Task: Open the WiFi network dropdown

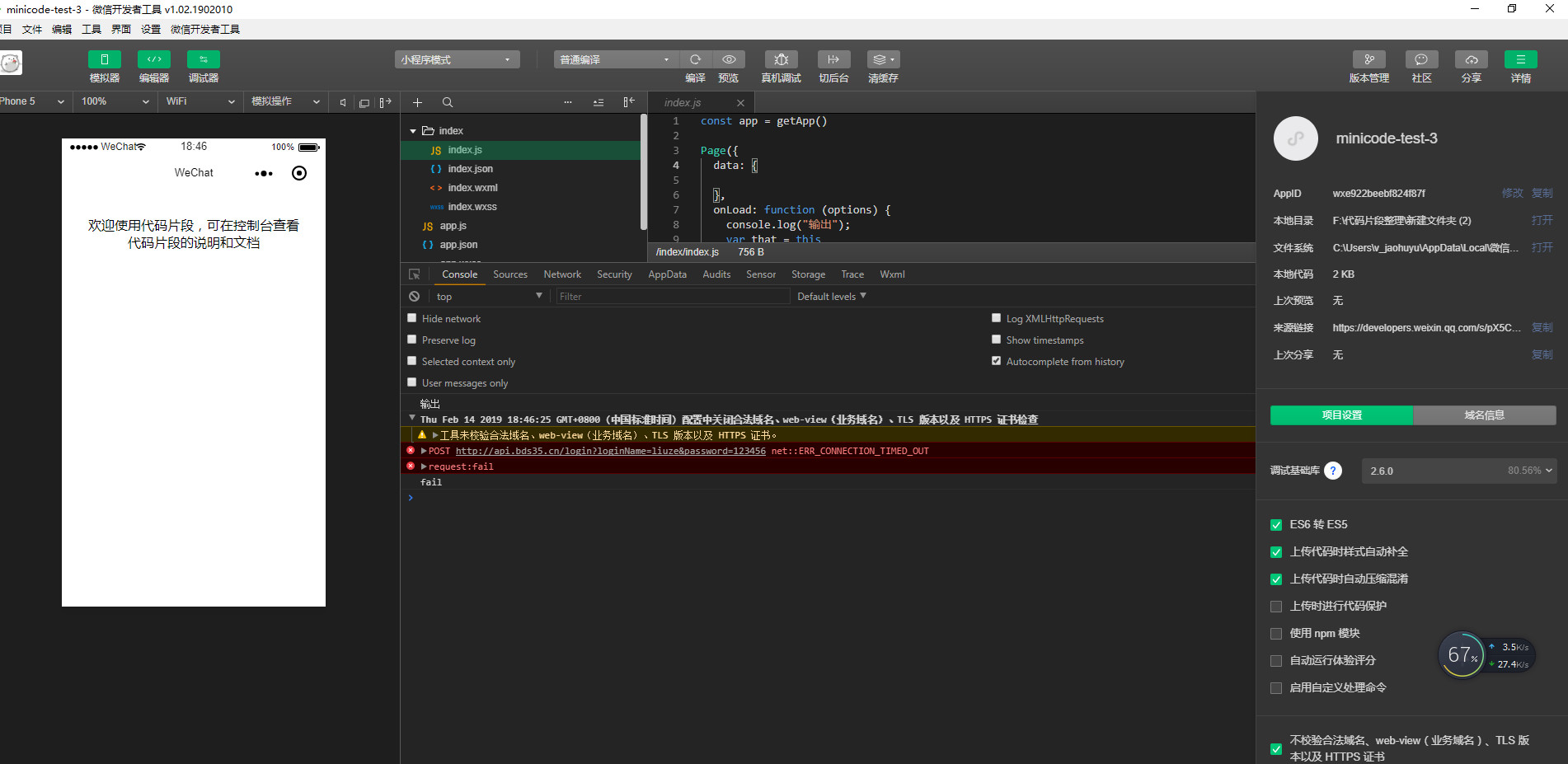Action: (200, 101)
